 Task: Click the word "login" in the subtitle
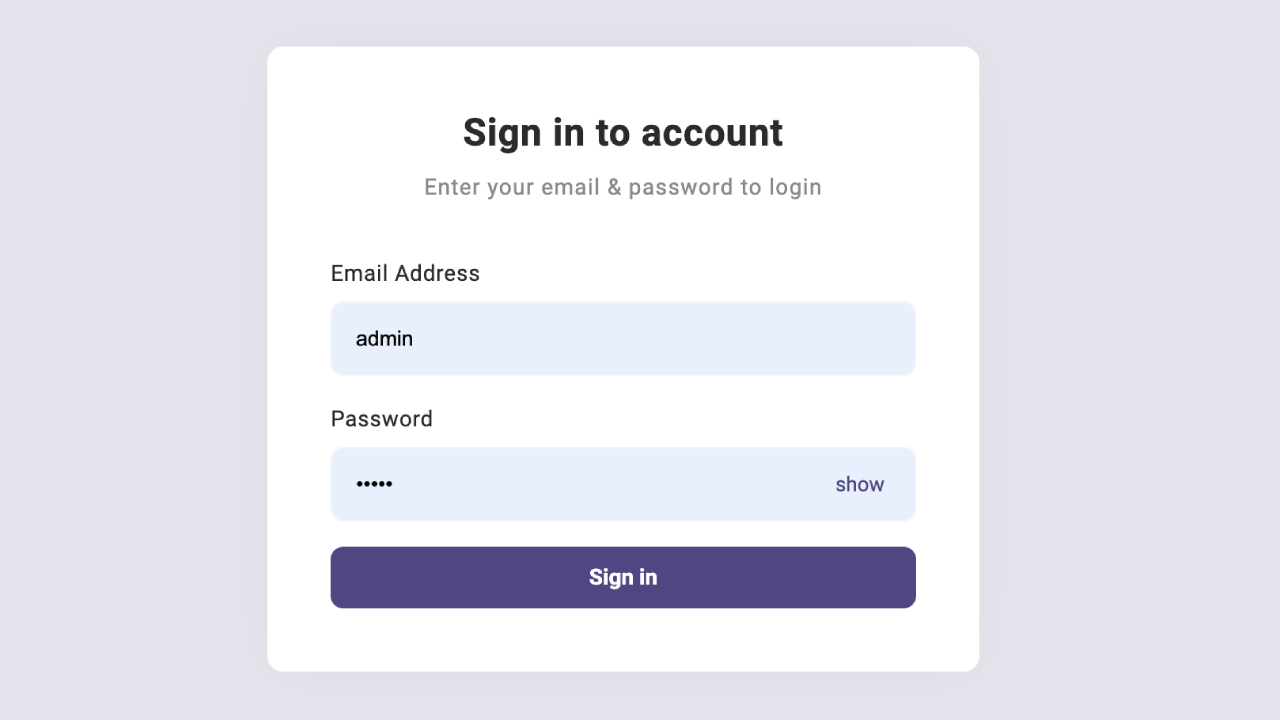coord(795,187)
